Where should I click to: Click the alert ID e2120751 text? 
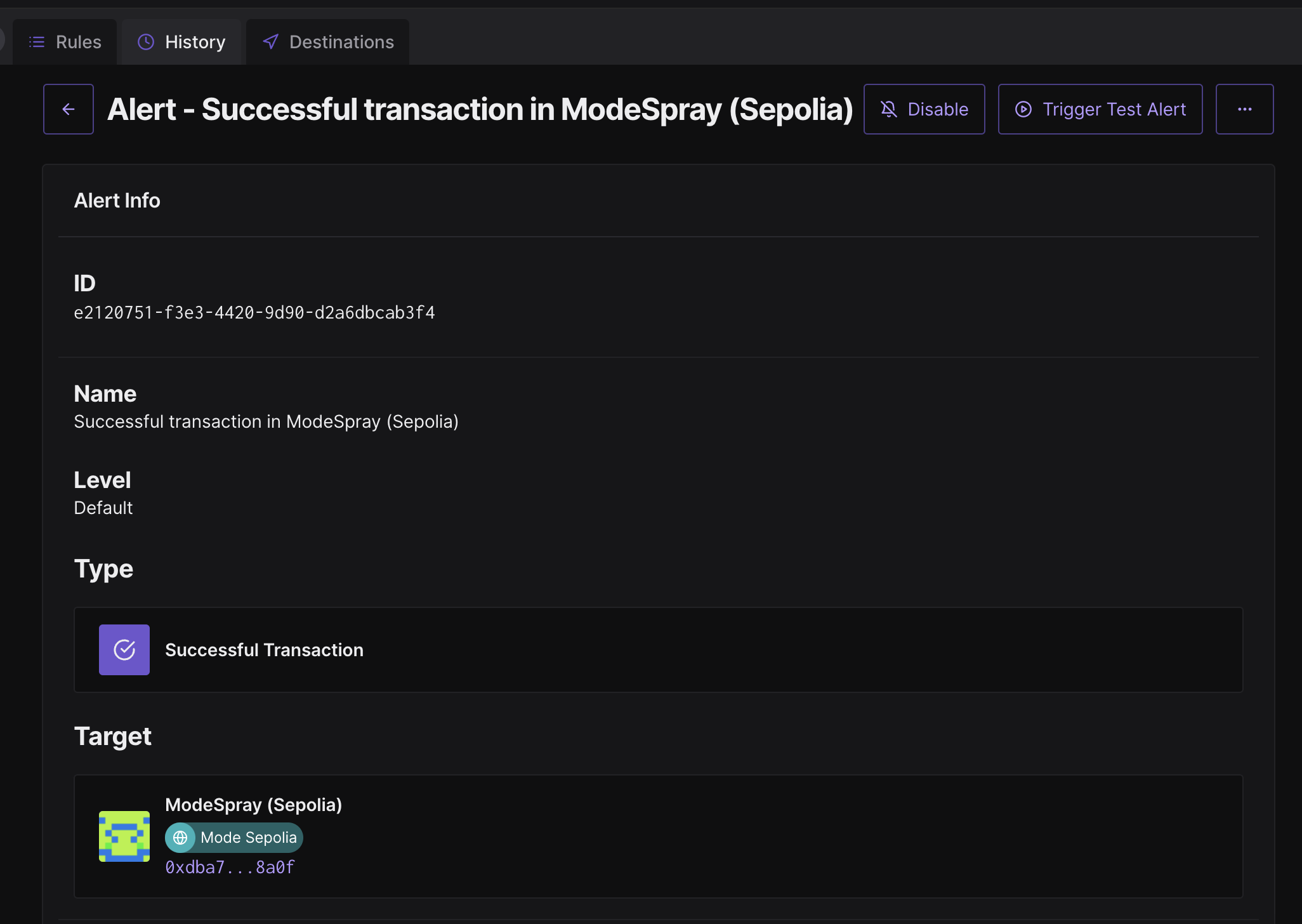pyautogui.click(x=254, y=313)
